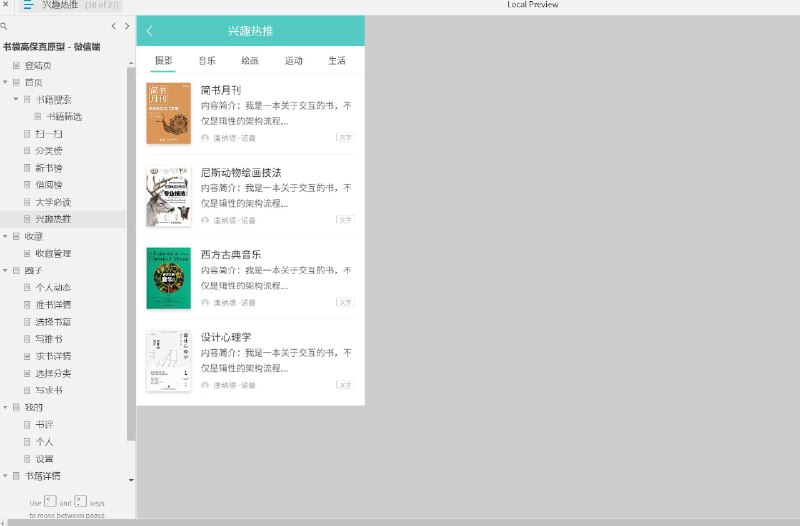Click the 文学 tag on 西方古典音乐 row
800x526 pixels.
coord(345,302)
